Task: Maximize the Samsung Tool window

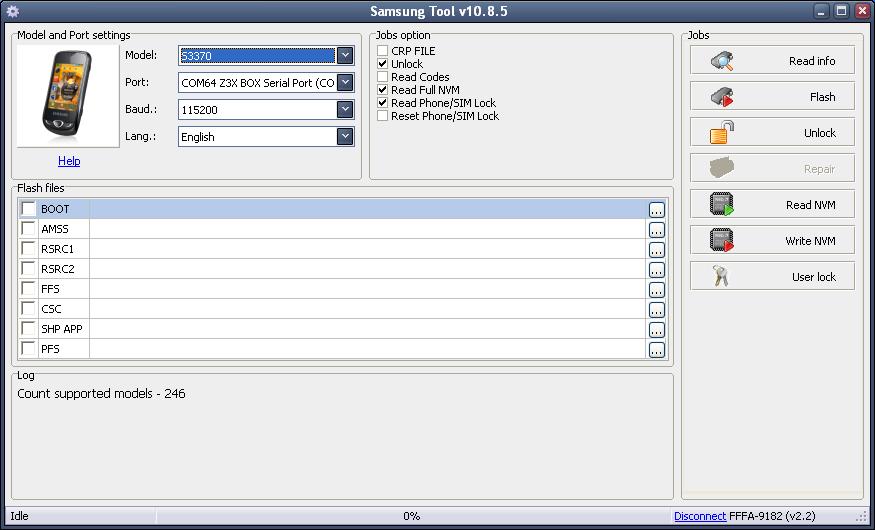Action: [842, 11]
